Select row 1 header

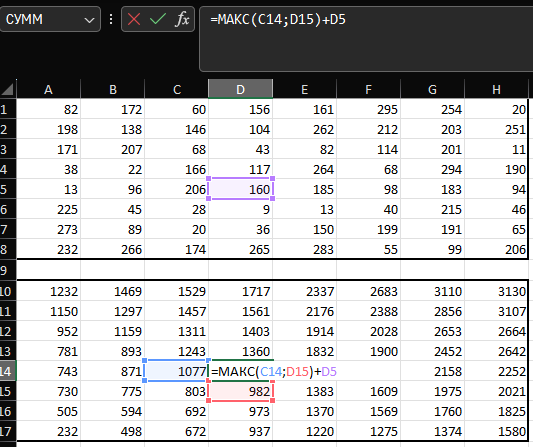(x=8, y=109)
